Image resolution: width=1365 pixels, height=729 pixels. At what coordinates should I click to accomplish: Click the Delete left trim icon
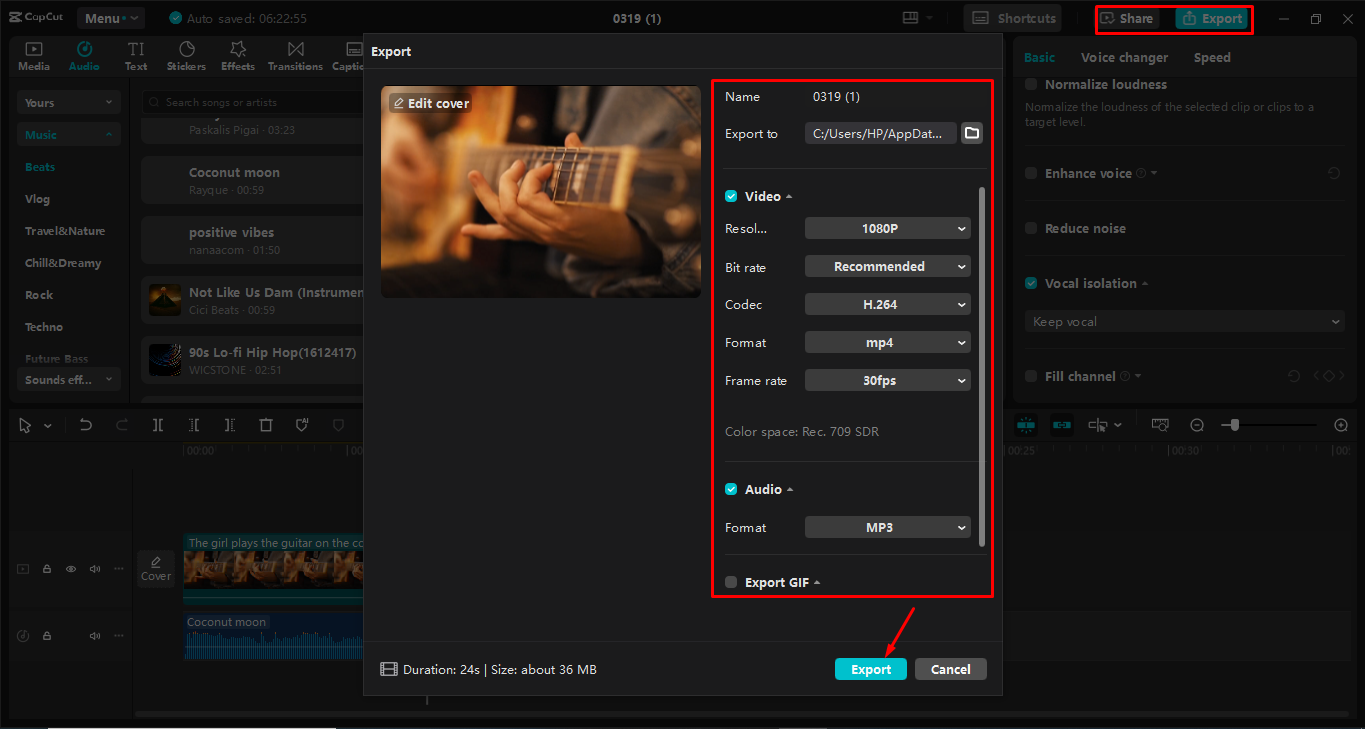click(x=194, y=425)
